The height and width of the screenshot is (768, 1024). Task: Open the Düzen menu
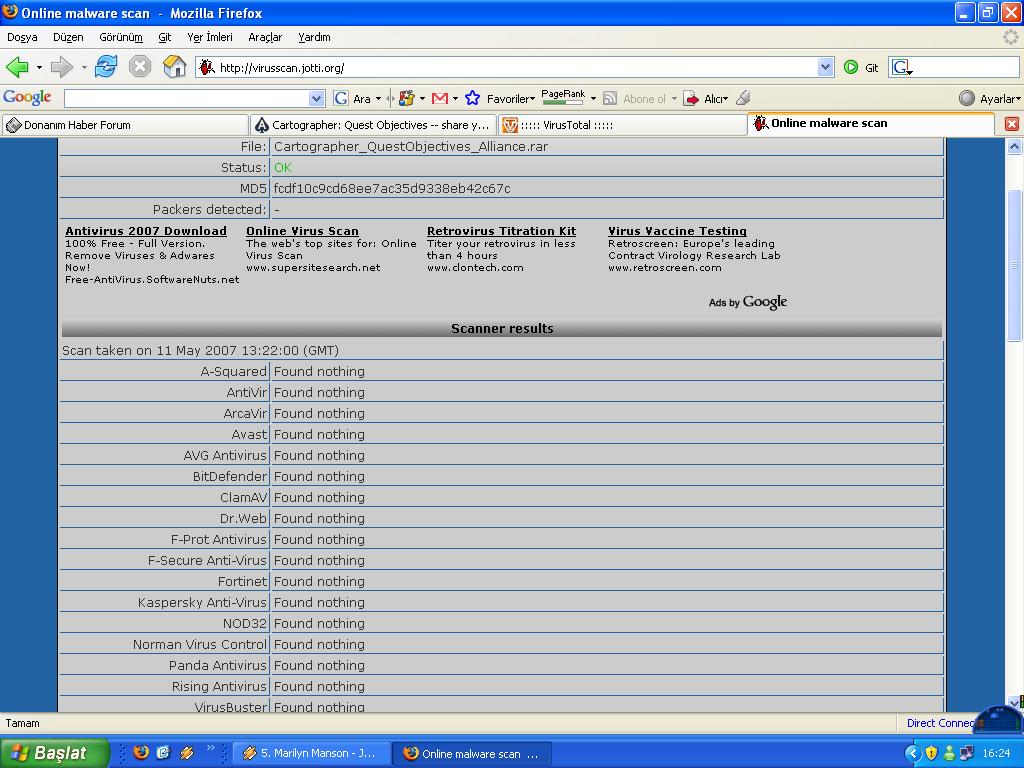pyautogui.click(x=69, y=37)
